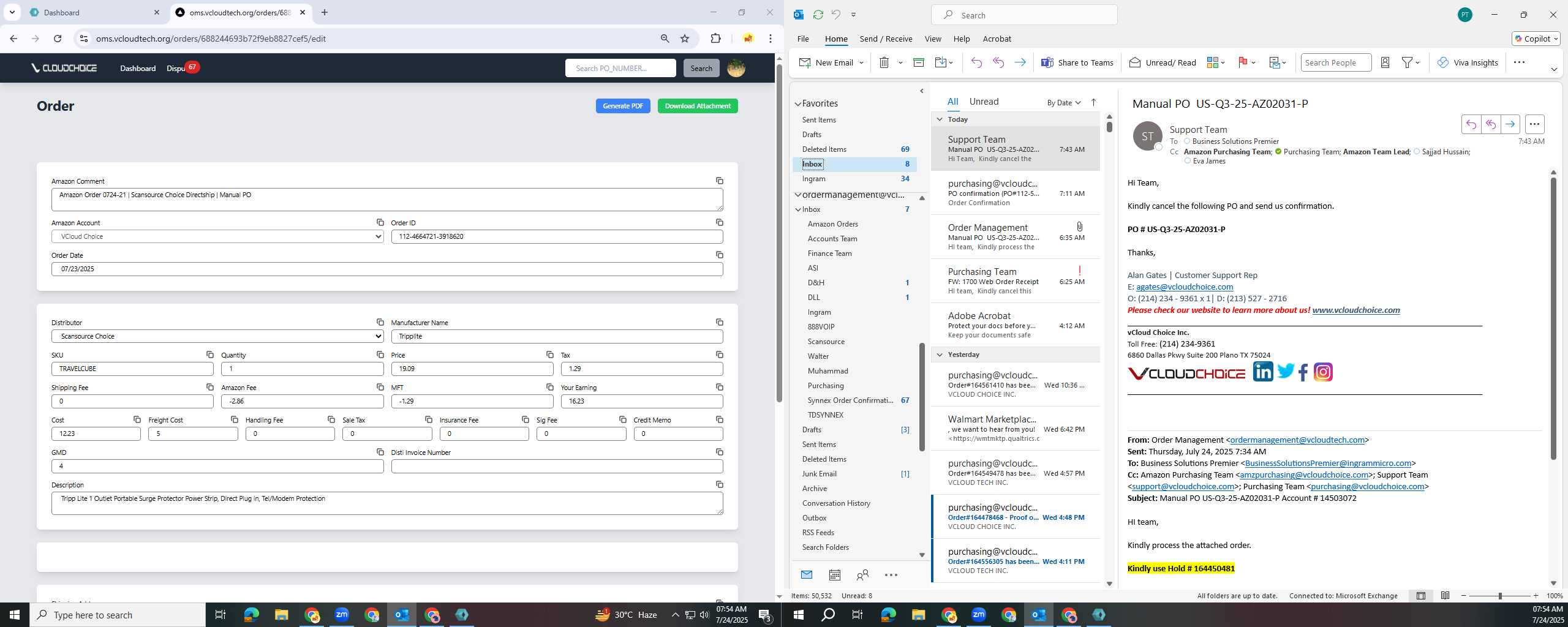
Task: Collapse the Yesterday message group
Action: [940, 355]
